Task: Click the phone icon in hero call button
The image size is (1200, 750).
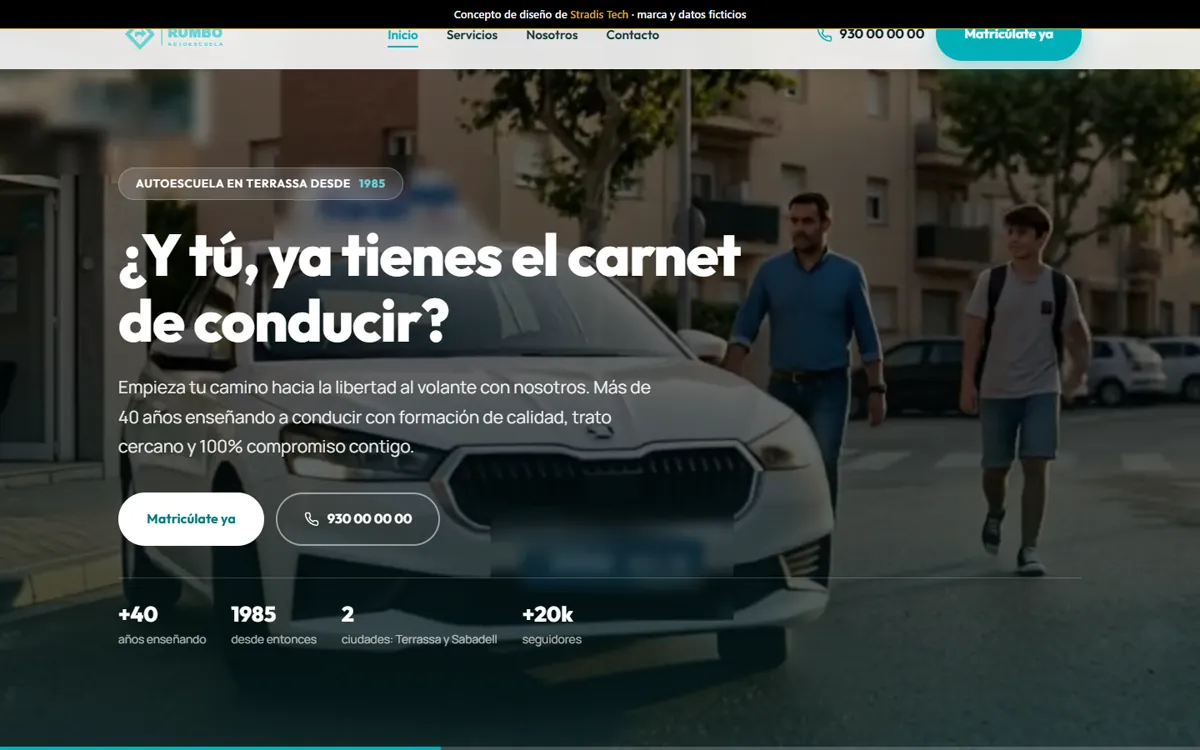Action: [312, 519]
